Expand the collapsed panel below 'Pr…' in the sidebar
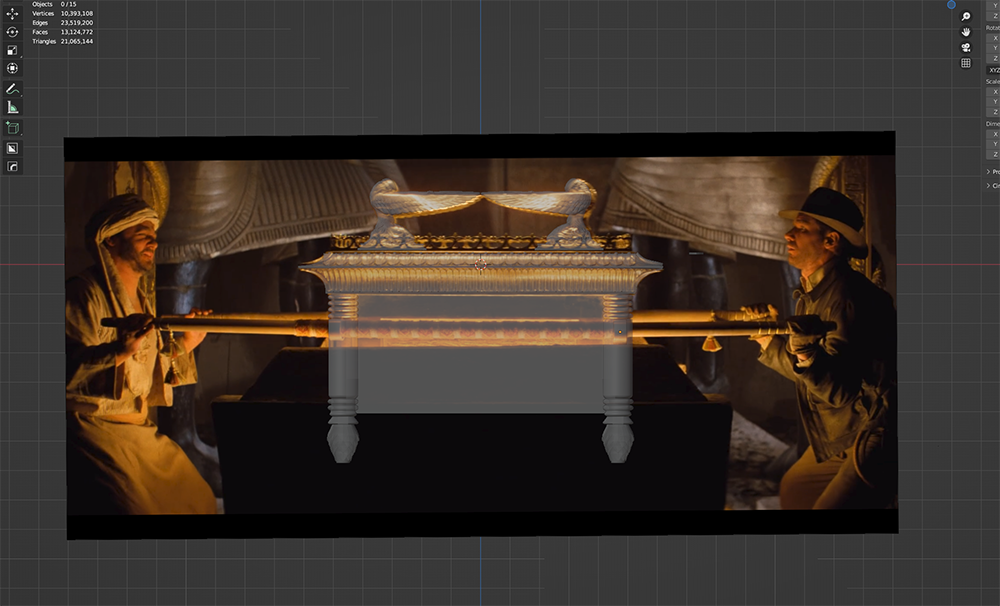Image resolution: width=1000 pixels, height=606 pixels. [x=993, y=186]
